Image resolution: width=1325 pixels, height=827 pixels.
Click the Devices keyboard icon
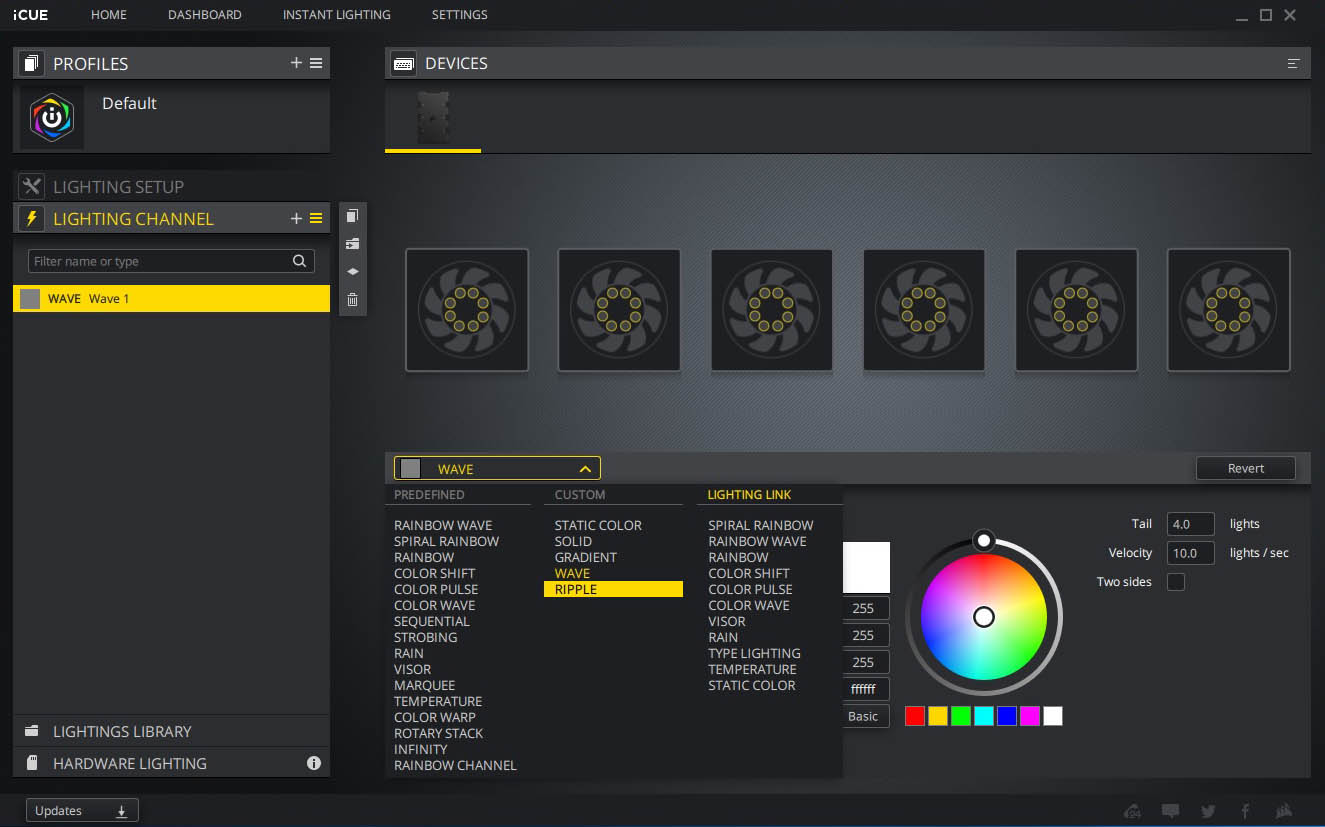(404, 64)
